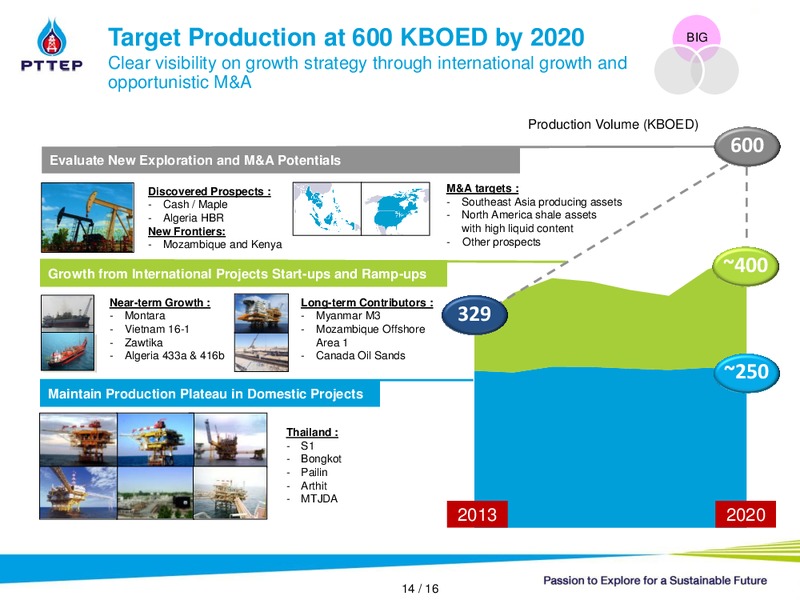Select the text Myanmar M3
Image resolution: width=800 pixels, height=600 pixels.
(348, 316)
